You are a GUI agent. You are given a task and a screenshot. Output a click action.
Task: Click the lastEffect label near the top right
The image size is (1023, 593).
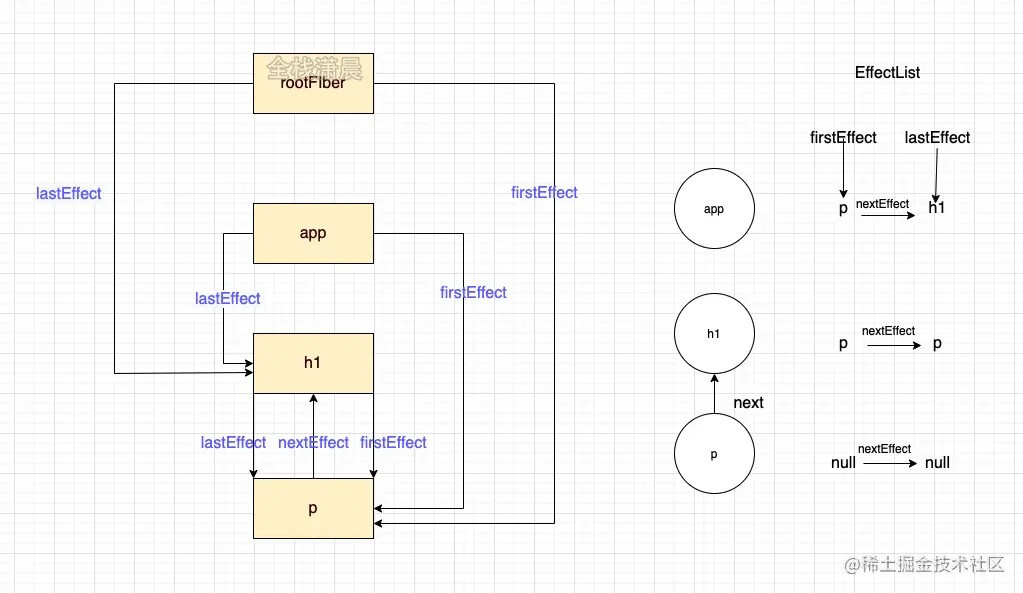pyautogui.click(x=935, y=138)
